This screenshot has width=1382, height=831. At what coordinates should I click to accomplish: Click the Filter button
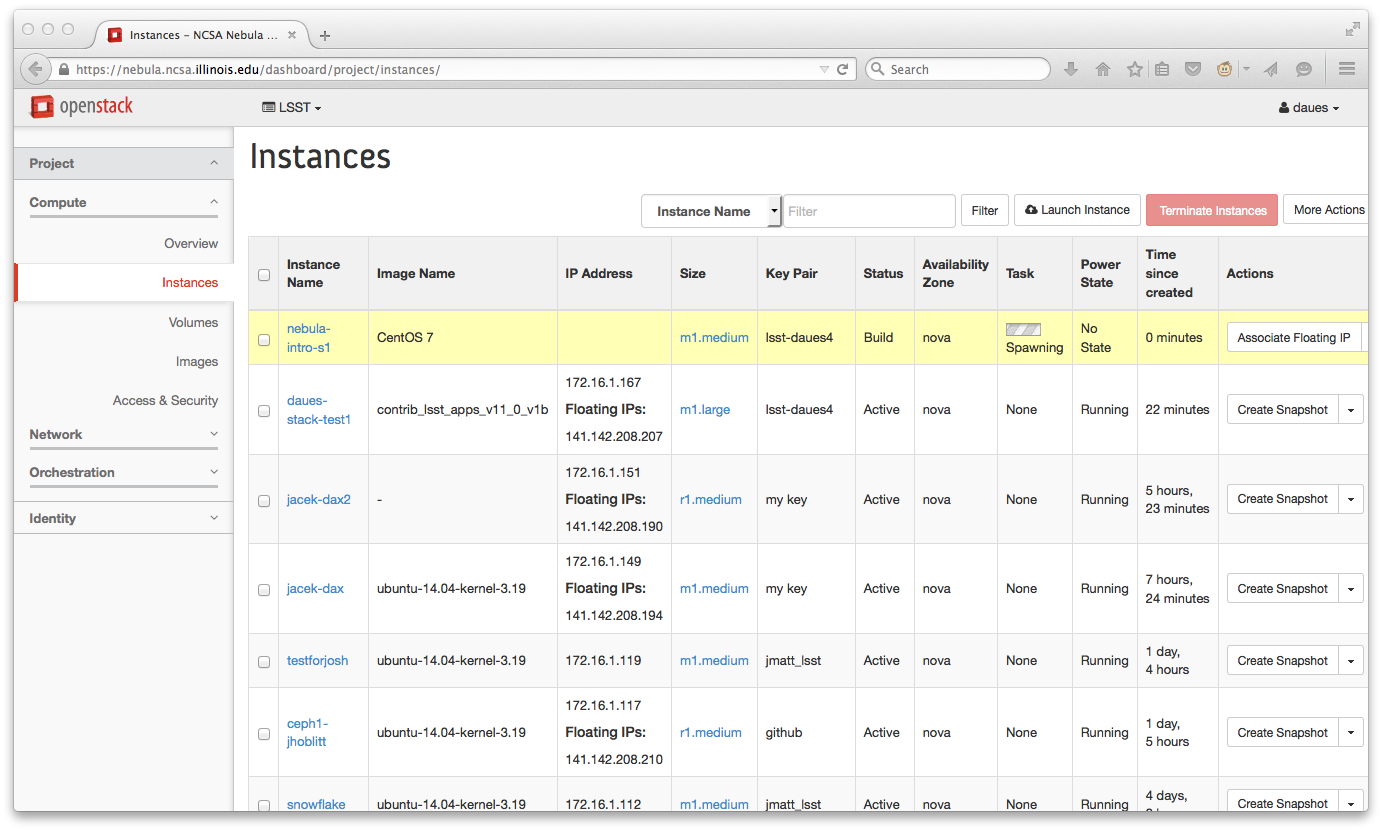(985, 210)
